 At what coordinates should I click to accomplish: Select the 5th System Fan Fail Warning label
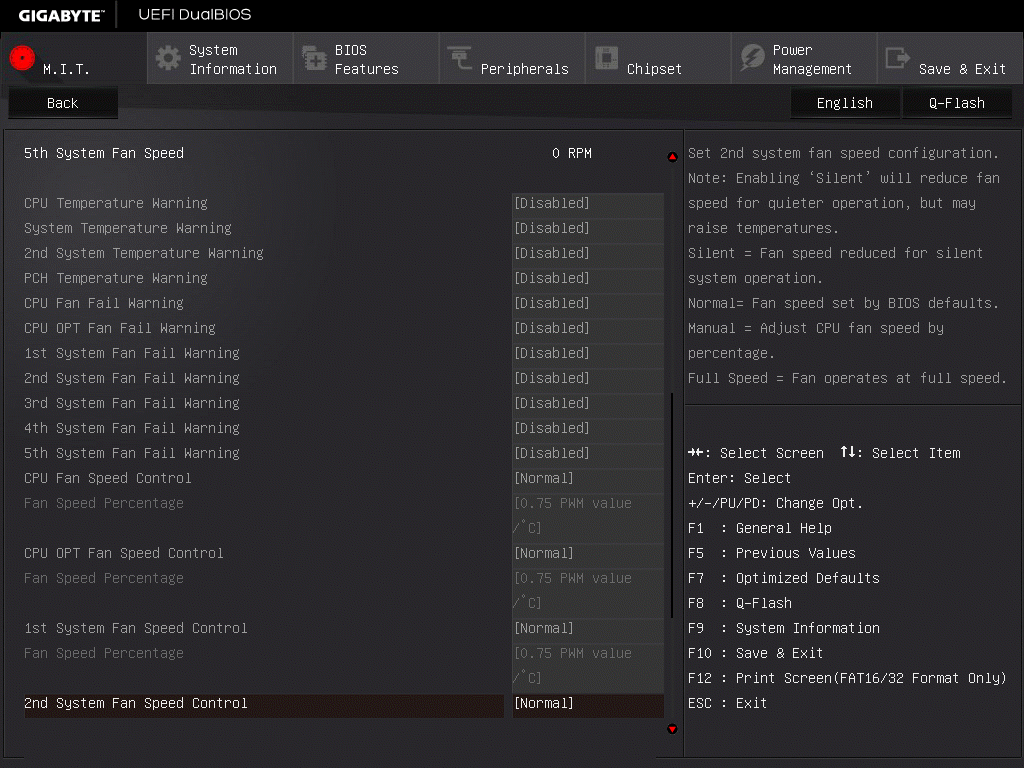[131, 453]
